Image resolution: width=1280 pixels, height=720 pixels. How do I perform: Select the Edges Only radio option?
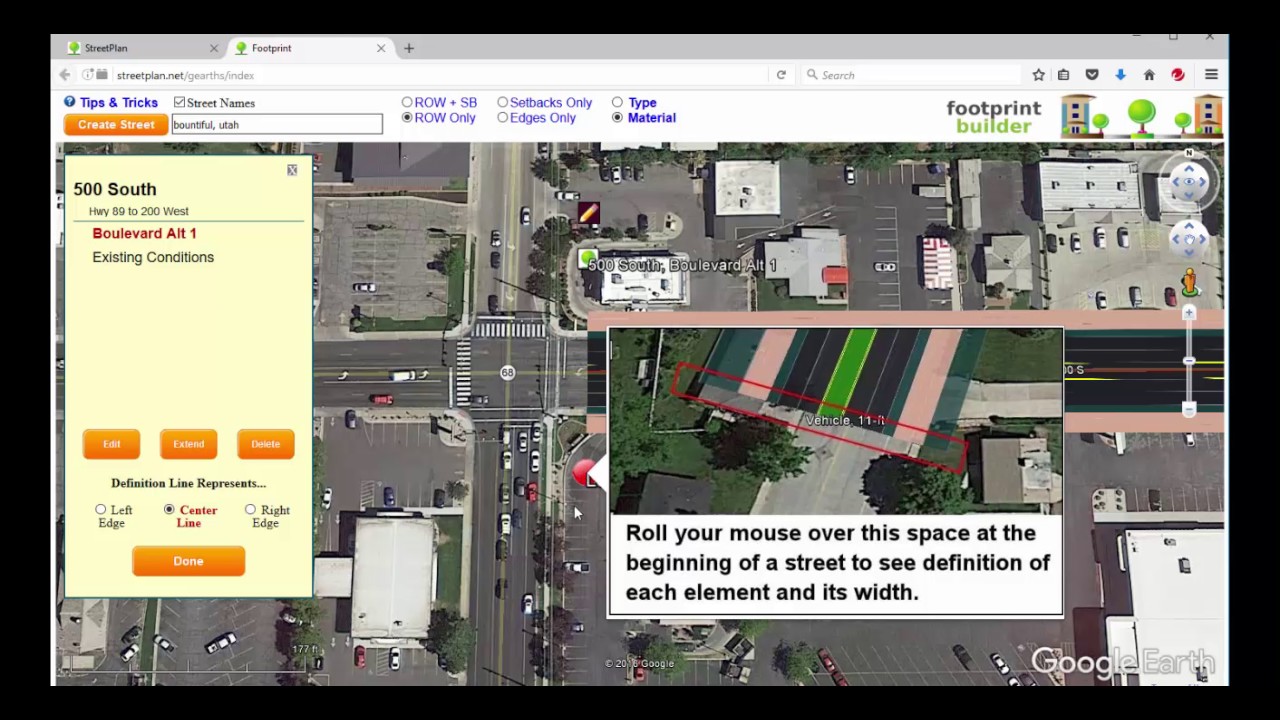pyautogui.click(x=502, y=117)
